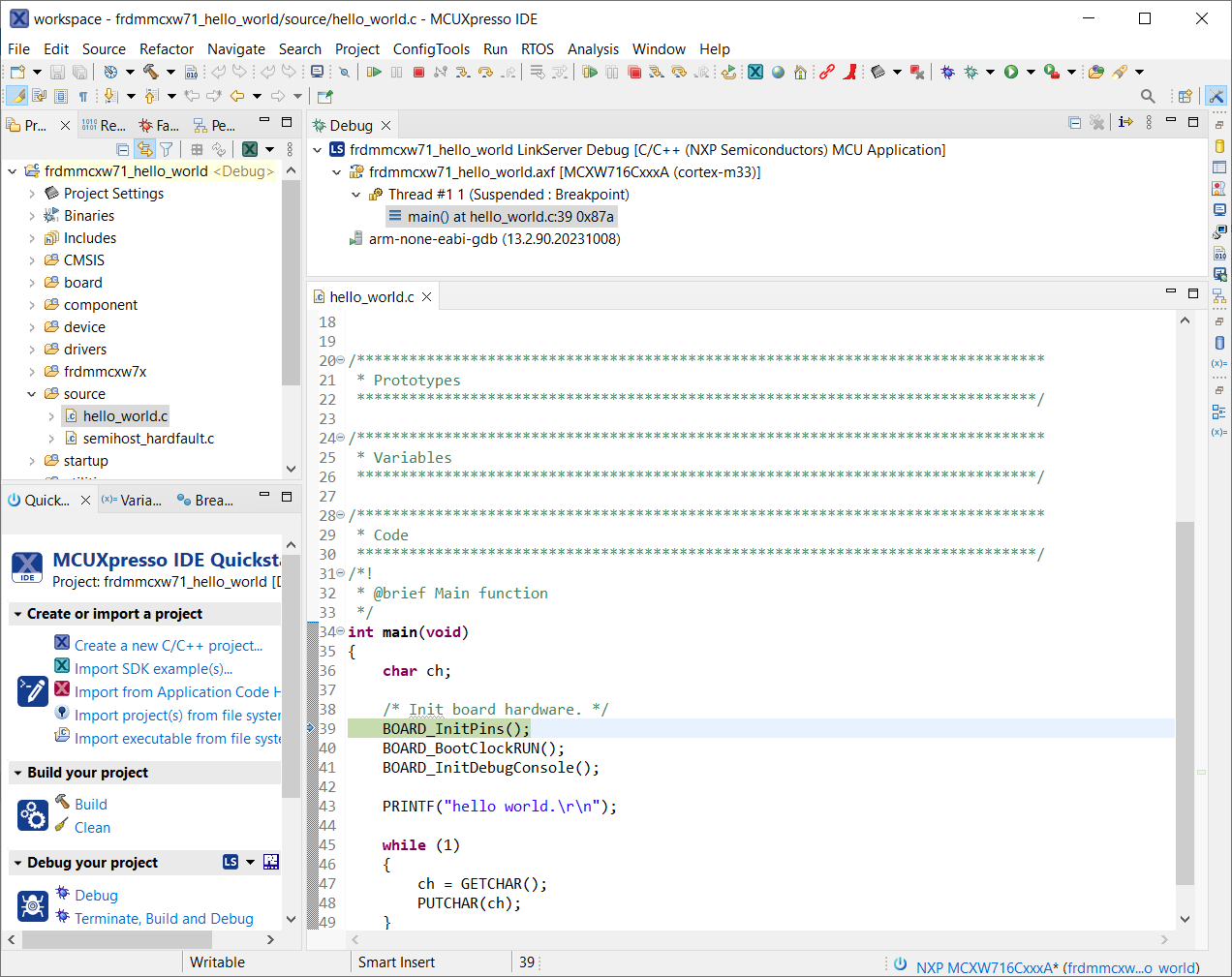
Task: Toggle Link with Editor in project explorer
Action: tap(144, 149)
